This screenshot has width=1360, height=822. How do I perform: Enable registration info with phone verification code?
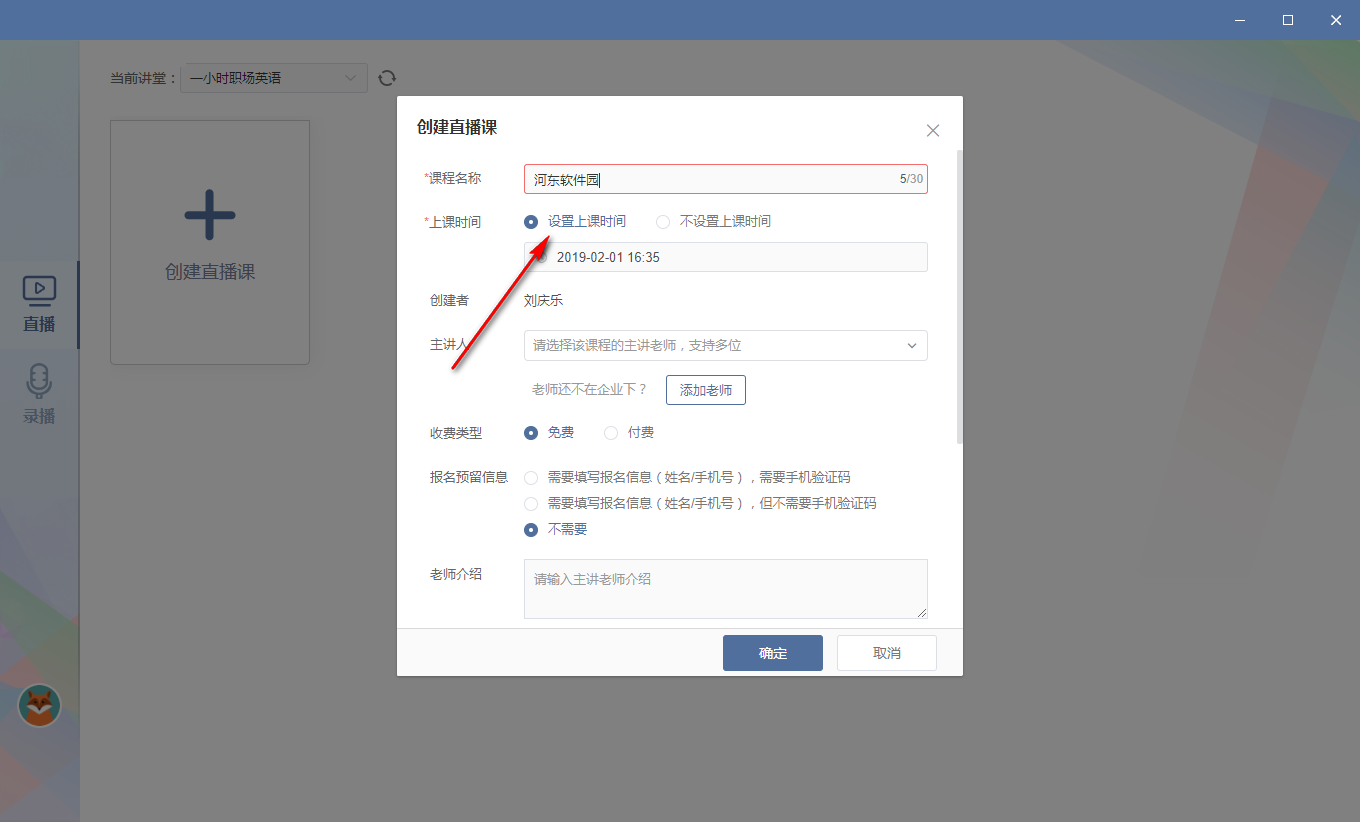[530, 477]
